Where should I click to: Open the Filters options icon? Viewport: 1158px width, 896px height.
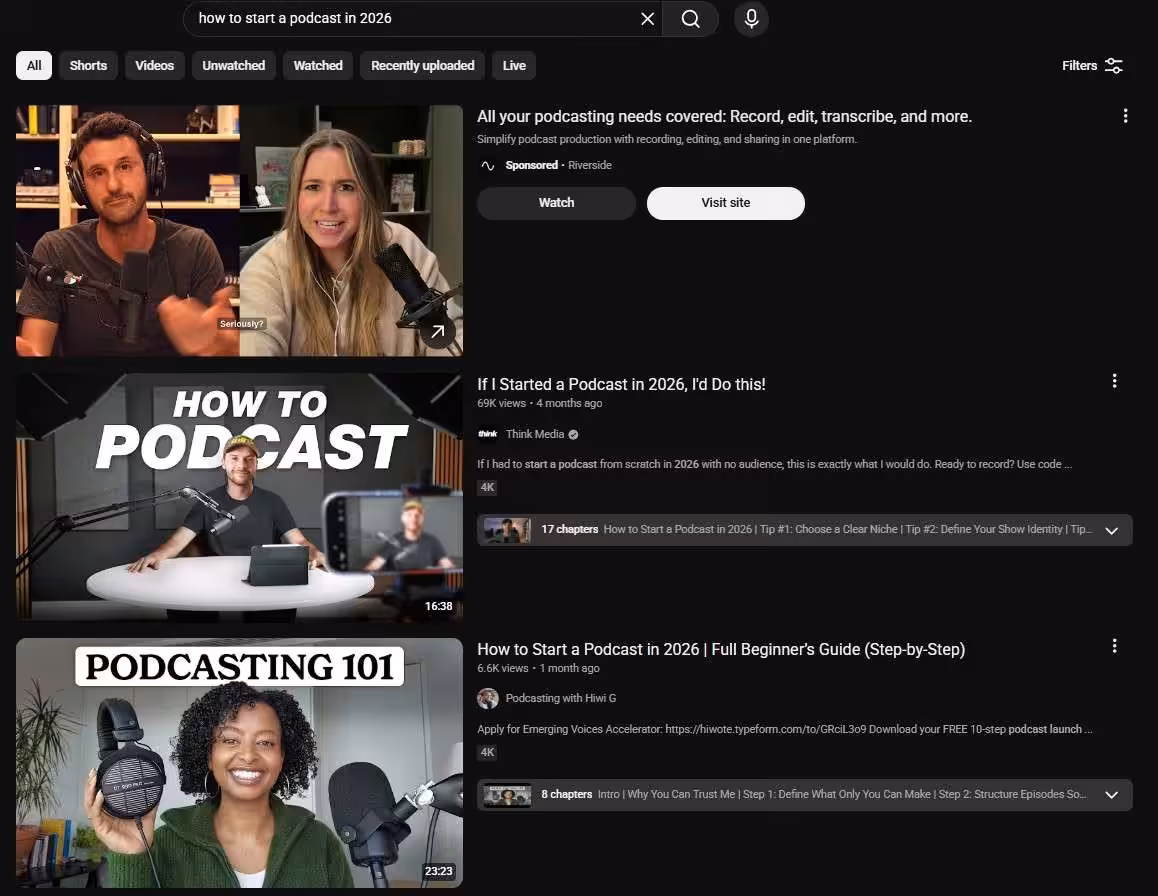[1113, 66]
